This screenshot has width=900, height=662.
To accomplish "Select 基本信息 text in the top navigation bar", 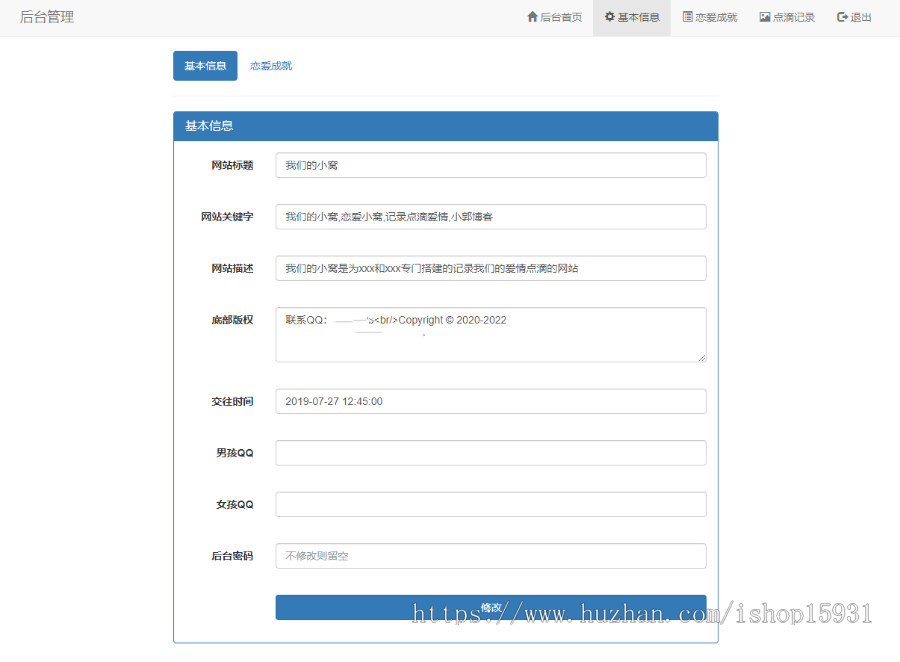I will pos(638,17).
